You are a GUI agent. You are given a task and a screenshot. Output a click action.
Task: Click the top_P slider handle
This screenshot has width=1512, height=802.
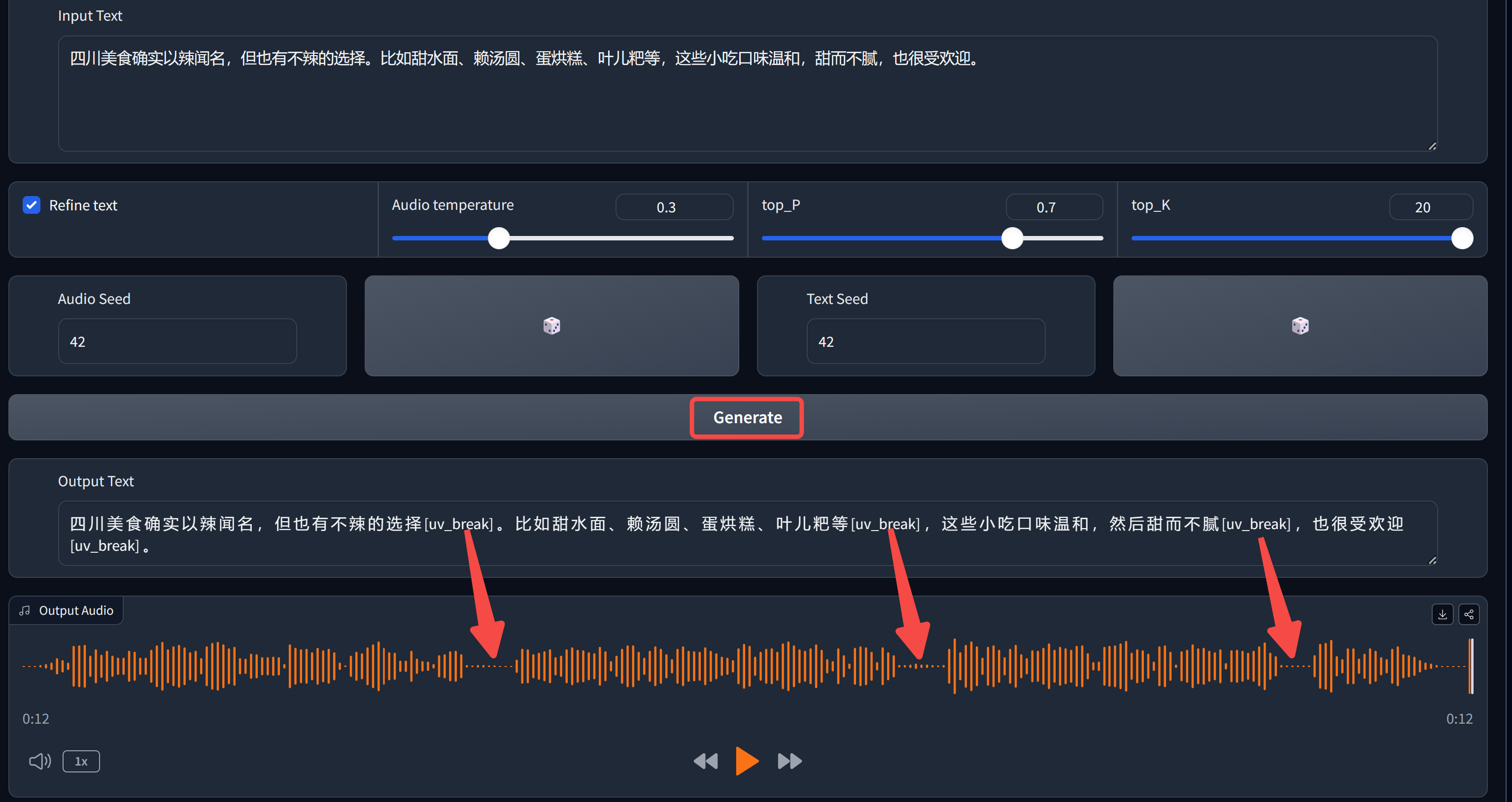[x=1012, y=238]
